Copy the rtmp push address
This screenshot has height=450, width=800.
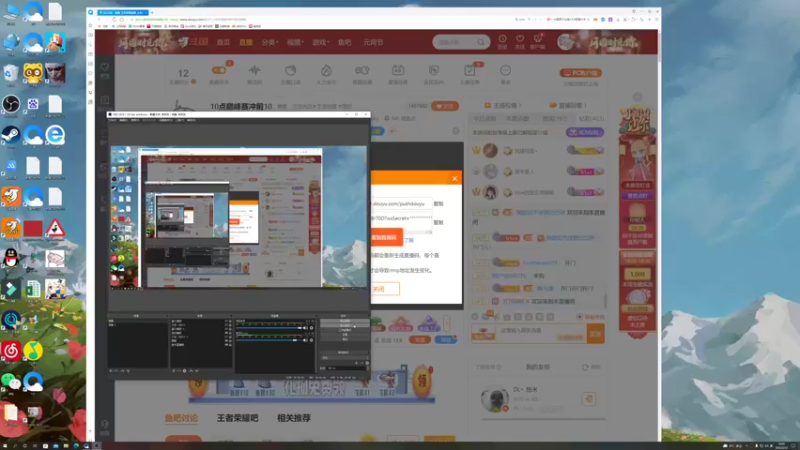tap(438, 204)
